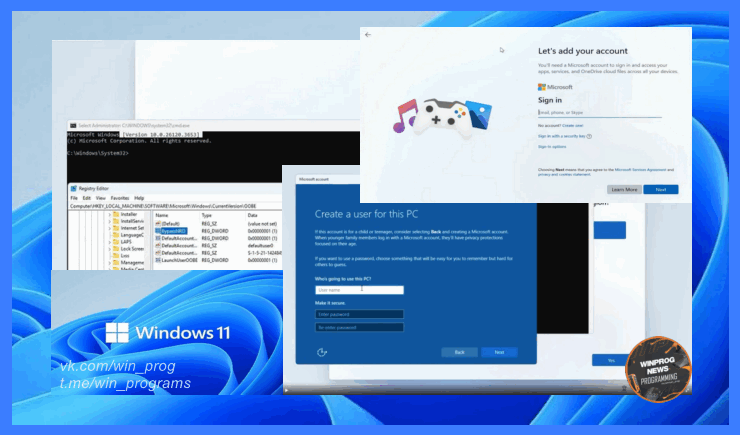Open the Microsoft Services Agreement link
This screenshot has height=435, width=740.
(x=640, y=169)
